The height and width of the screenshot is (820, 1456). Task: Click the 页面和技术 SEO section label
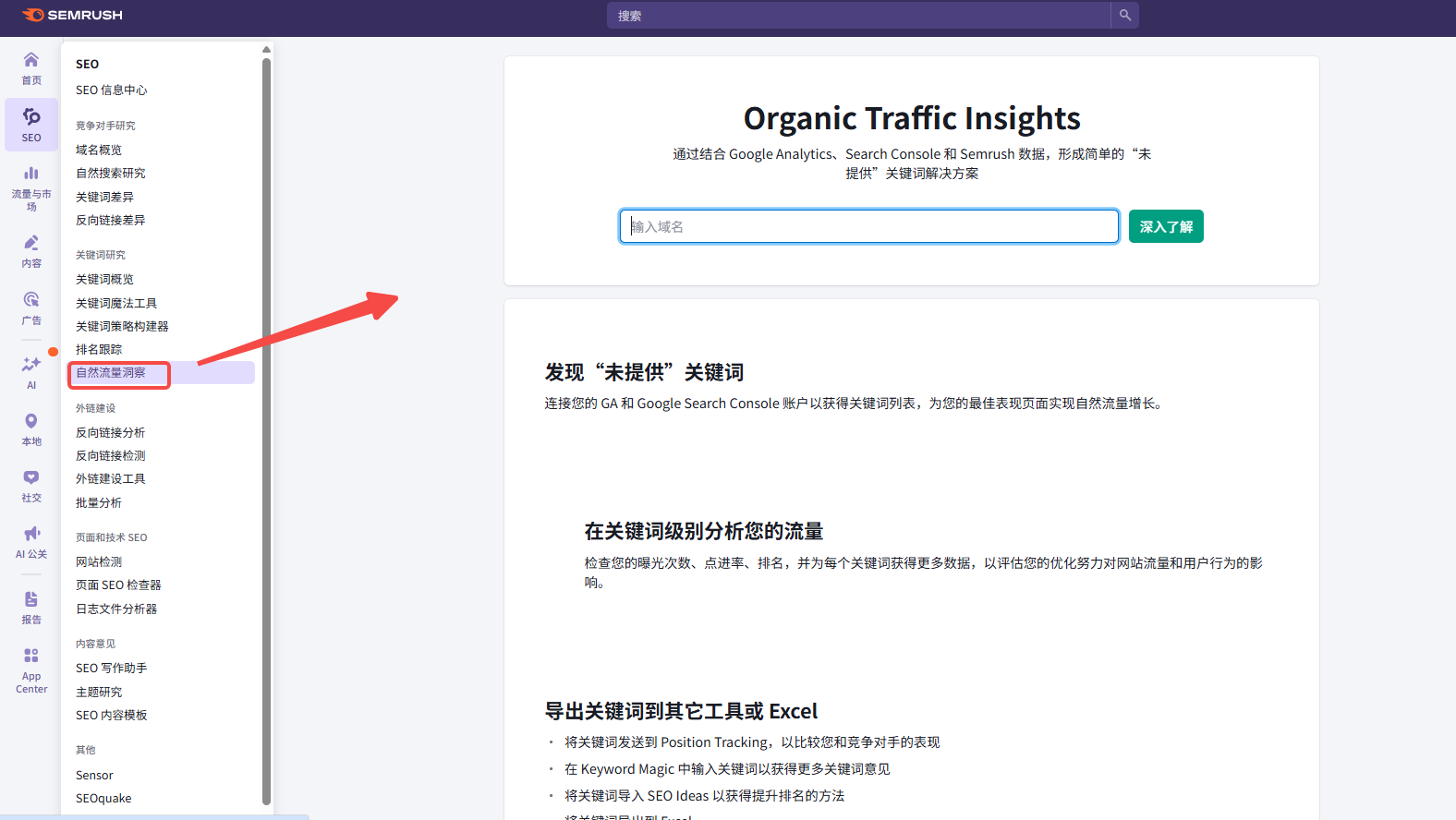coord(111,537)
